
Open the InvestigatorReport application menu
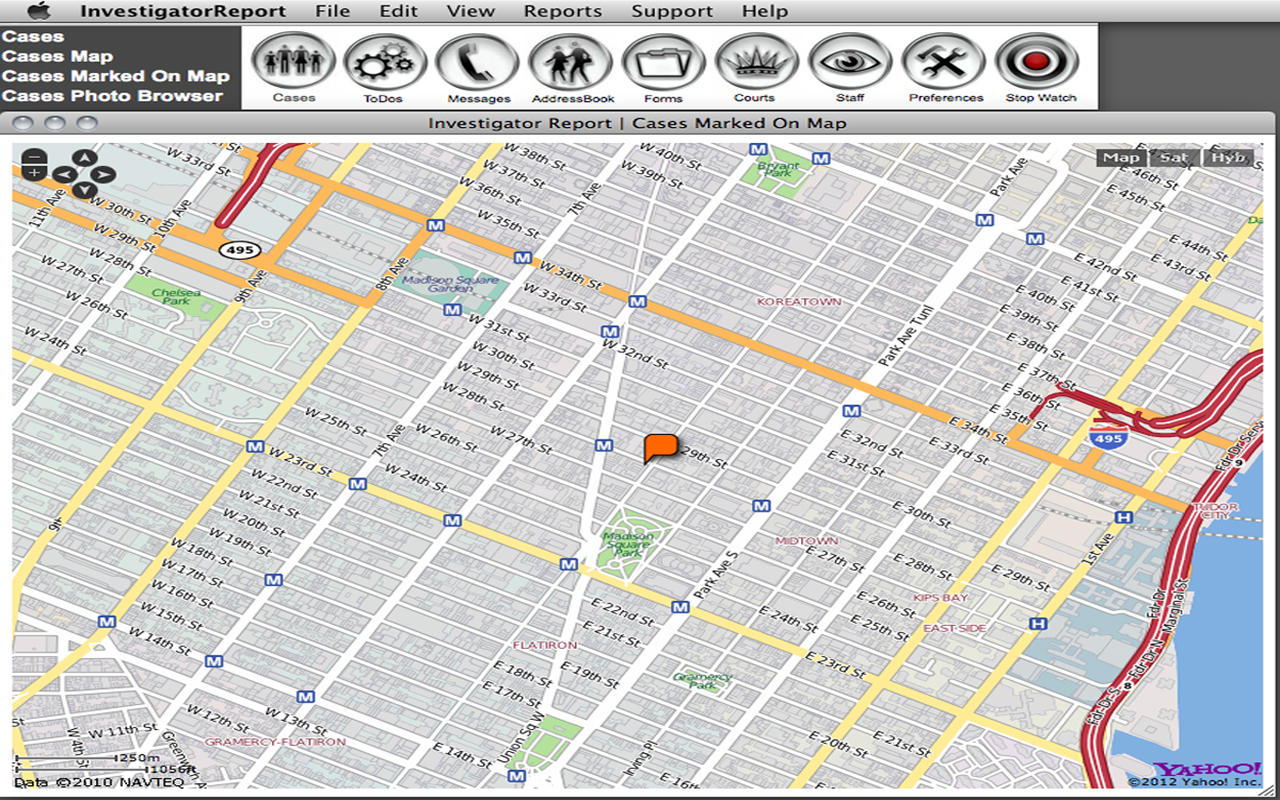183,11
